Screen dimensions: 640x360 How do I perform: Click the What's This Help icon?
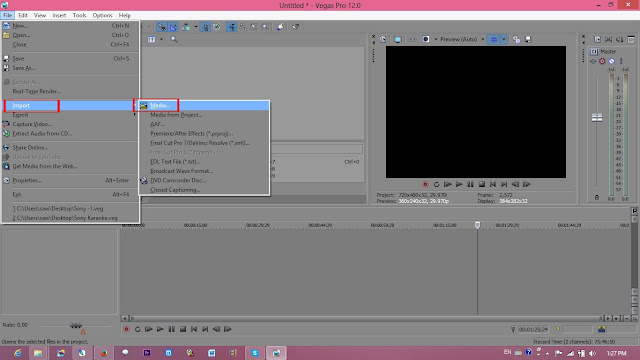click(x=296, y=27)
